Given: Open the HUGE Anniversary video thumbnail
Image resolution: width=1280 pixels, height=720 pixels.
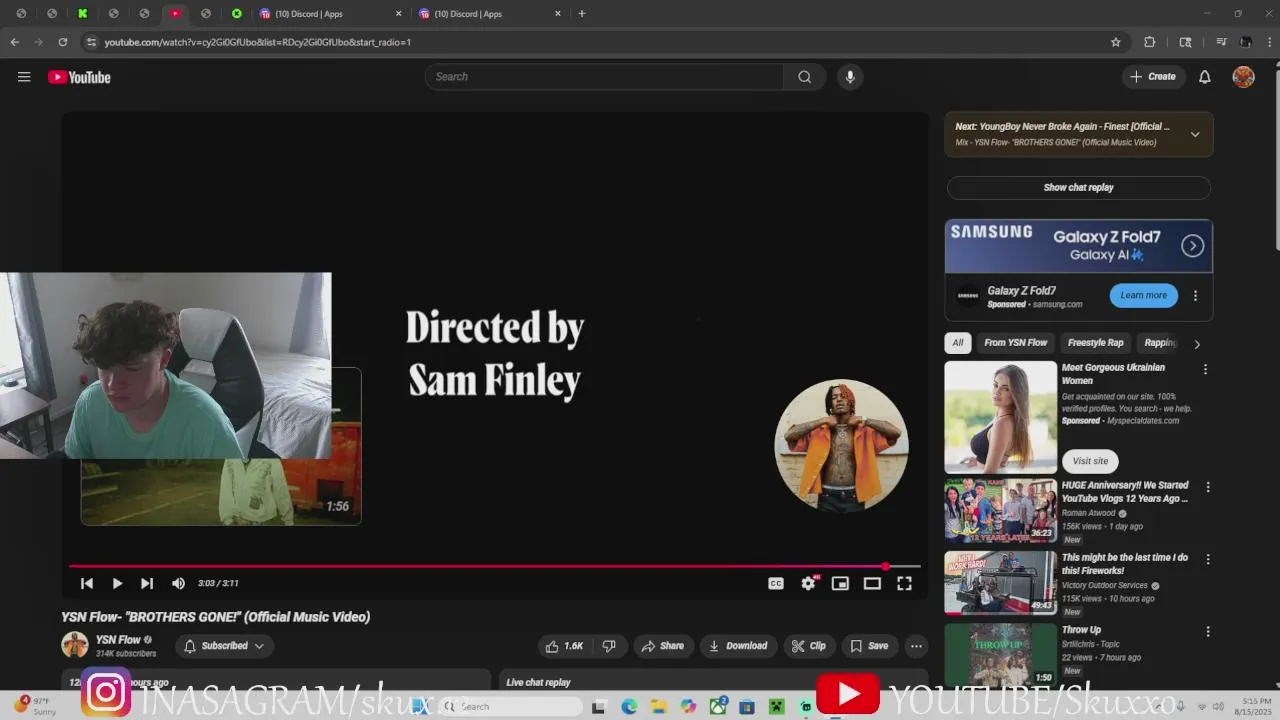Looking at the screenshot, I should [x=1000, y=511].
